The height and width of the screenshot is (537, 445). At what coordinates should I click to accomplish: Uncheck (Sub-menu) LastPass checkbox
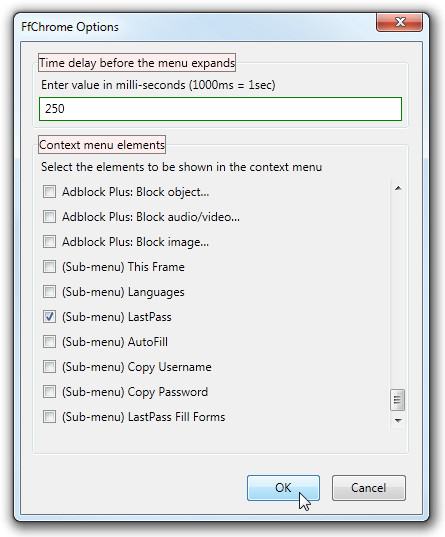49,316
